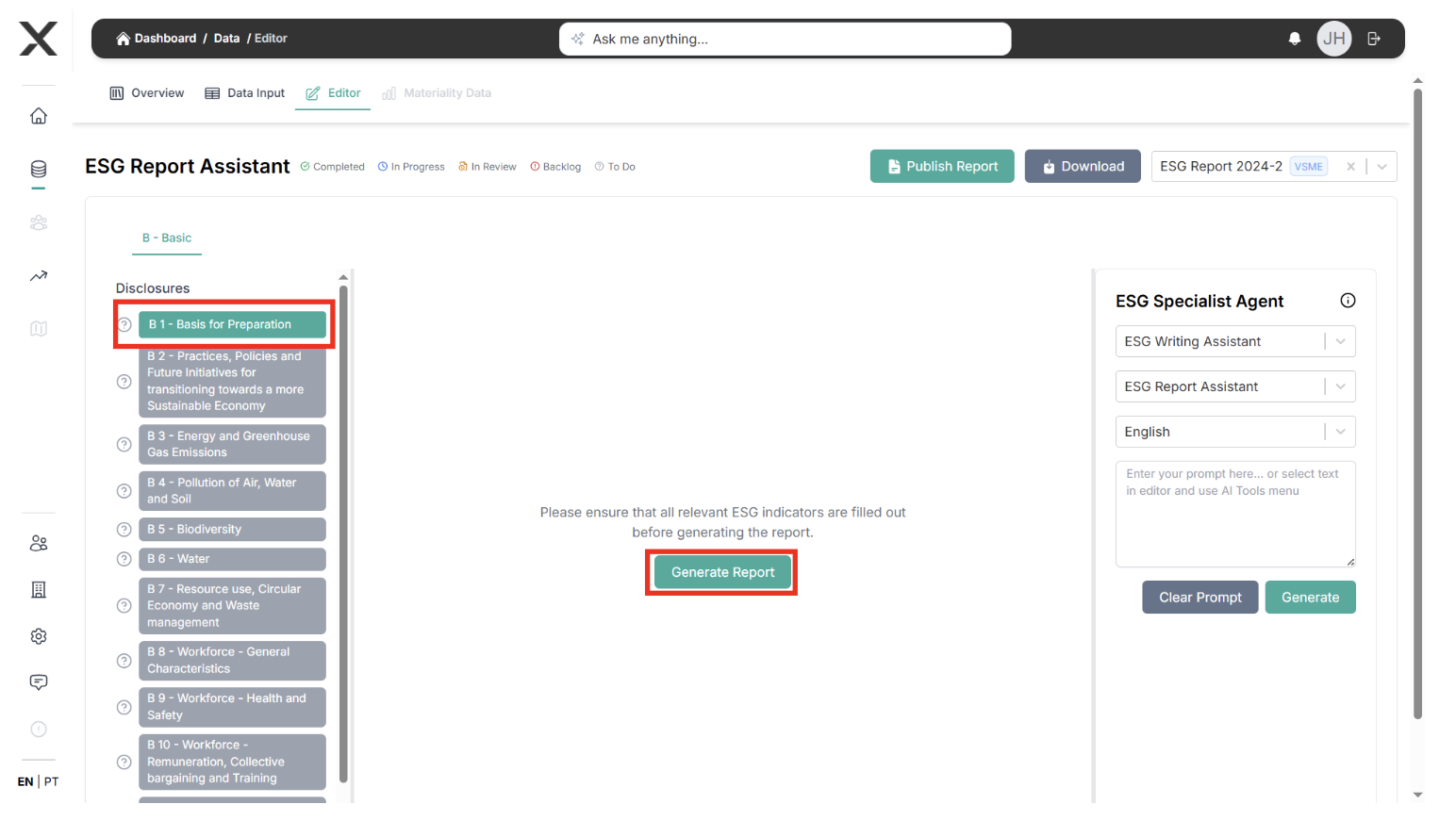Switch to the Data Input tab
The width and height of the screenshot is (1456, 837).
(x=245, y=93)
